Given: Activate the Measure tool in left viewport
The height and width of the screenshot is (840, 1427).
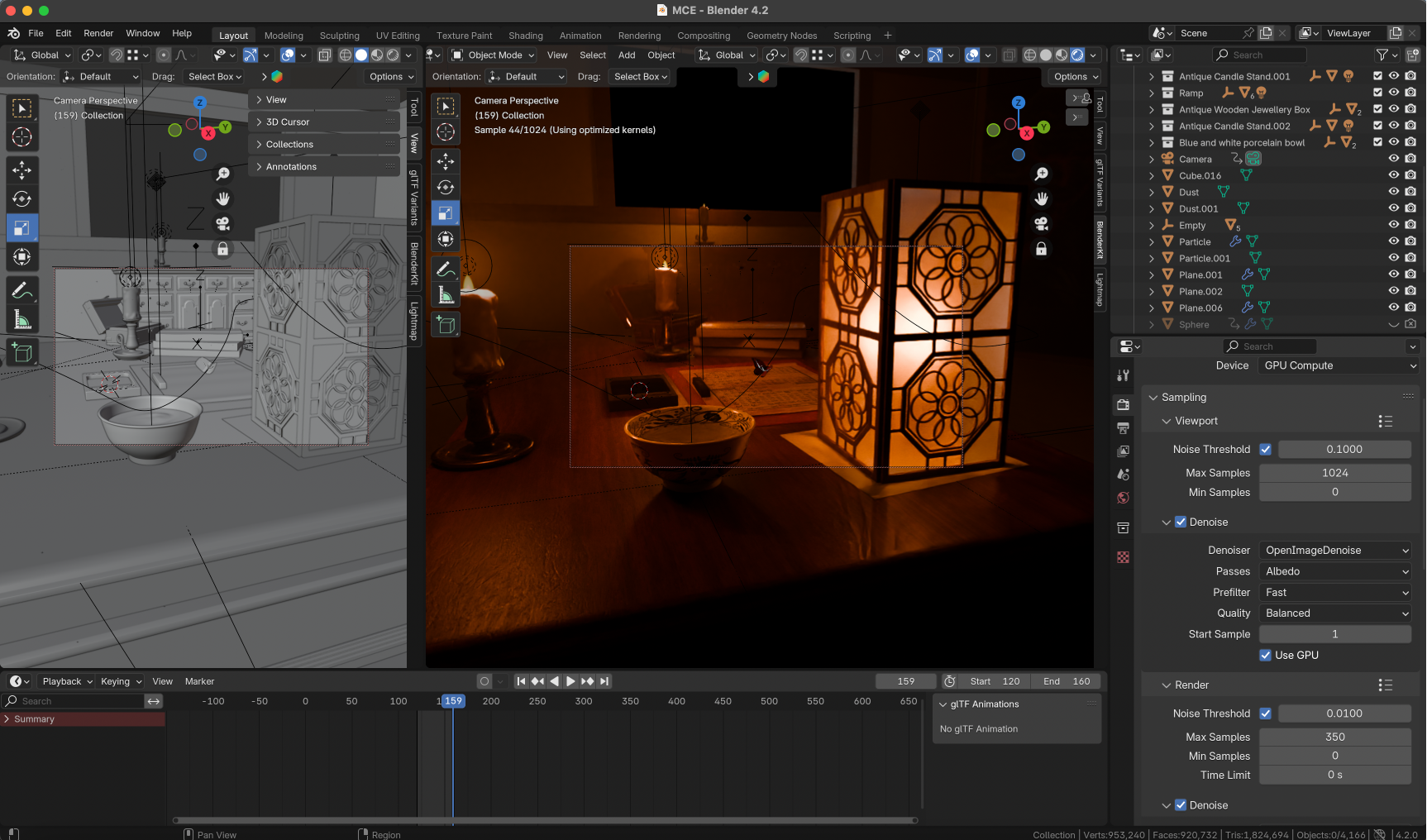Looking at the screenshot, I should tap(22, 320).
